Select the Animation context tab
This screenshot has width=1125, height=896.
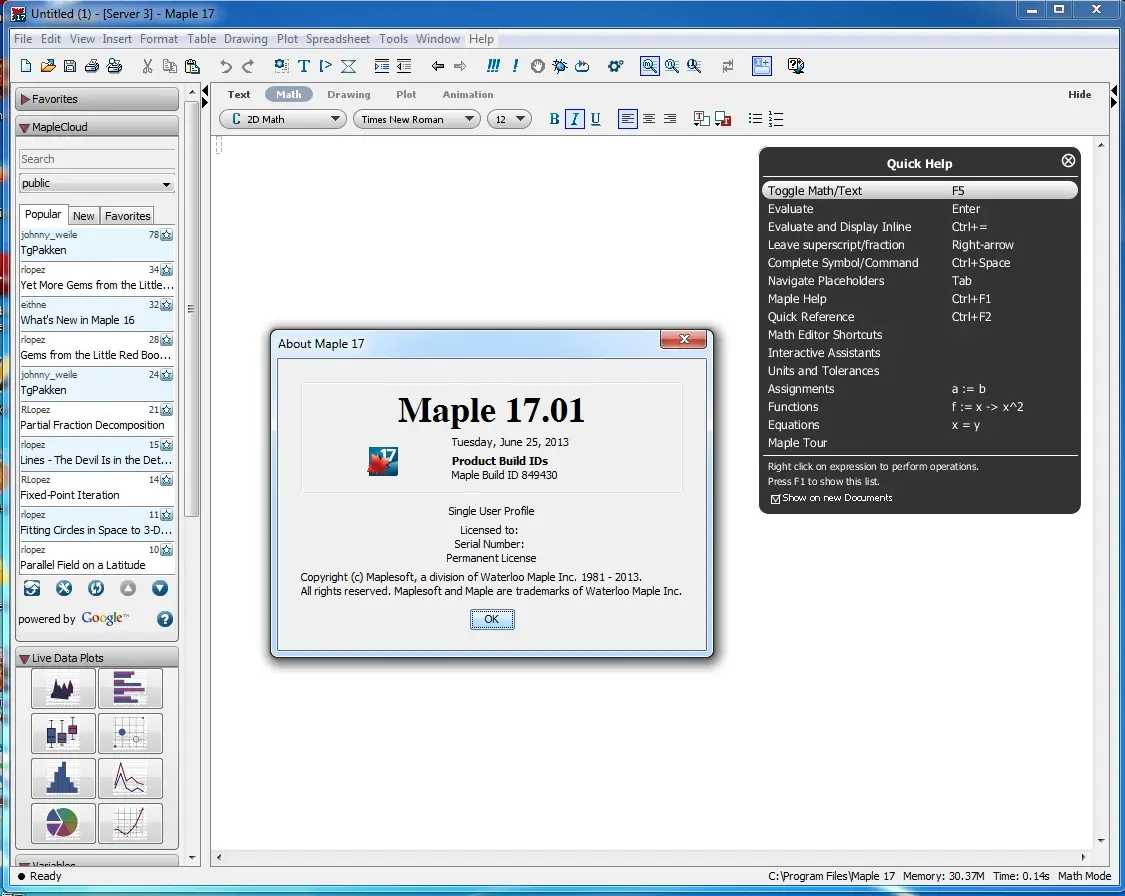pyautogui.click(x=468, y=94)
